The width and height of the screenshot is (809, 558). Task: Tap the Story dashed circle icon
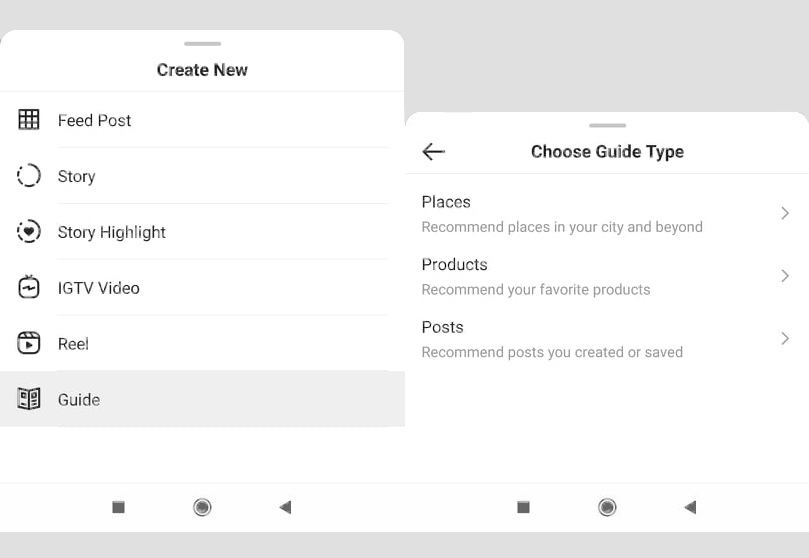[29, 175]
